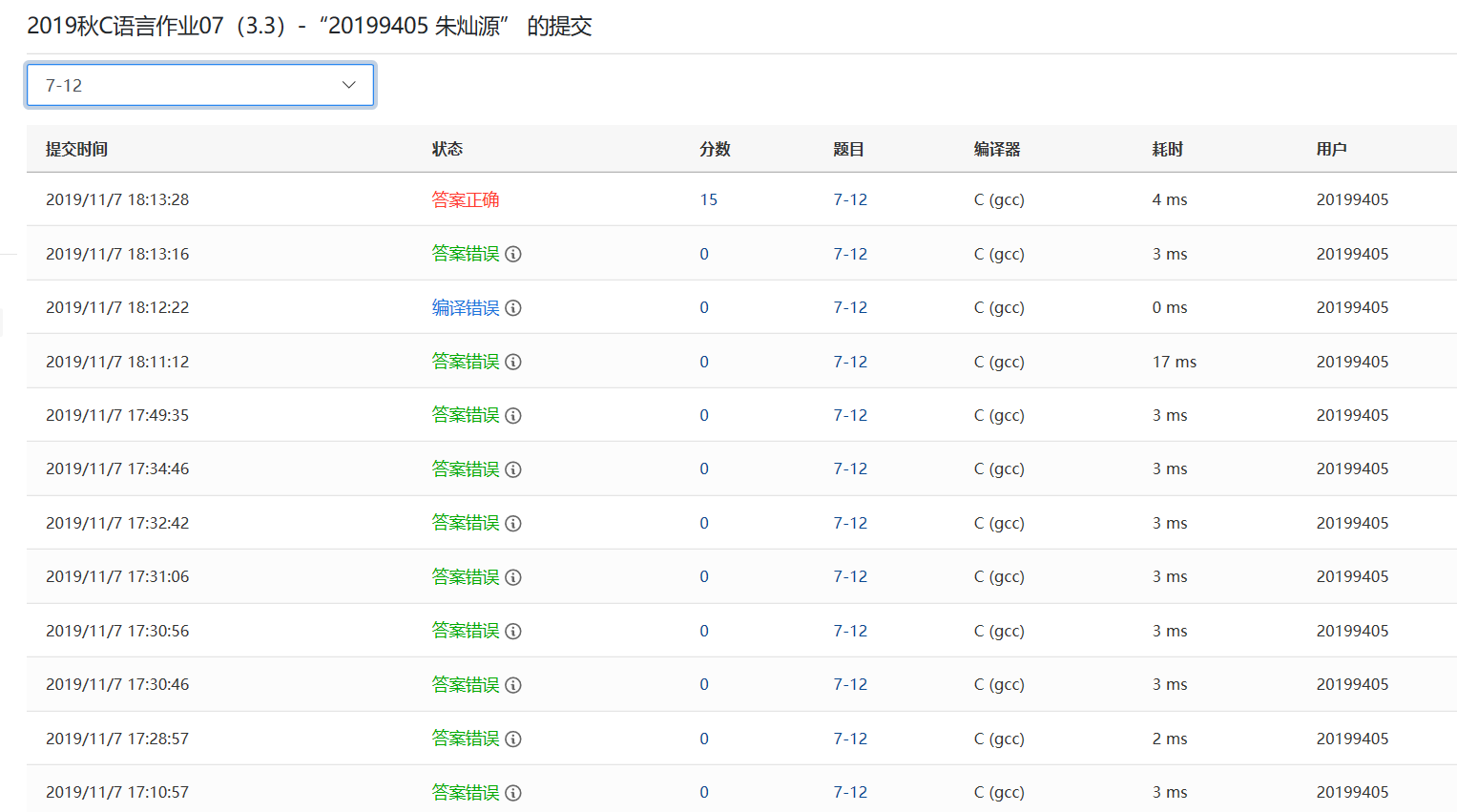
Task: Open the blue 编译错误 submission link
Action: 466,308
